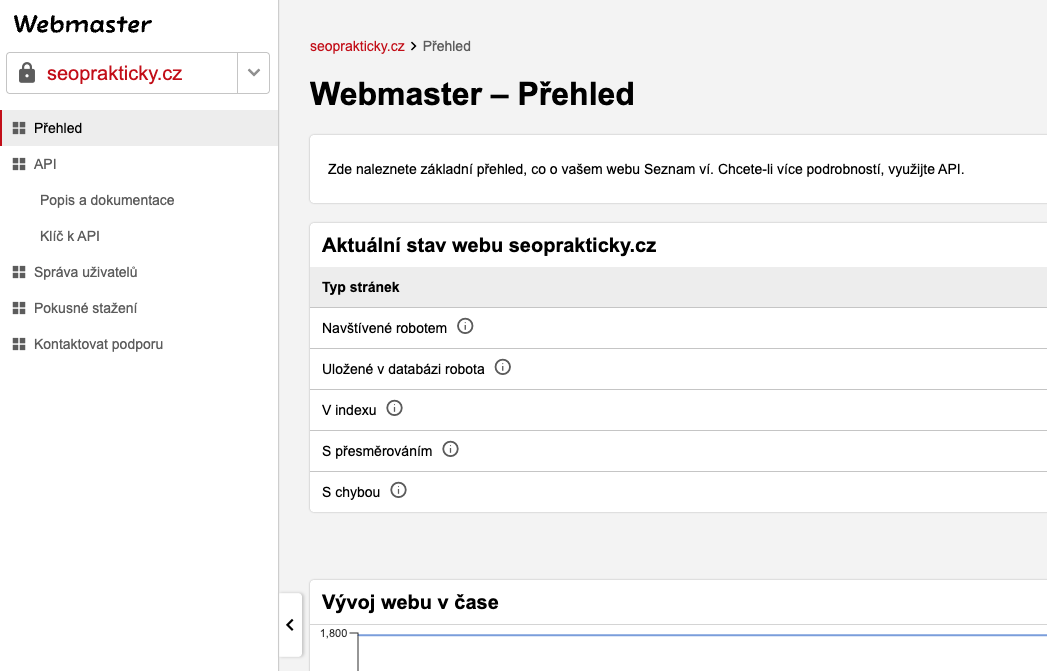This screenshot has width=1047, height=671.
Task: Click the S přesměrováním row label
Action: [x=377, y=451]
